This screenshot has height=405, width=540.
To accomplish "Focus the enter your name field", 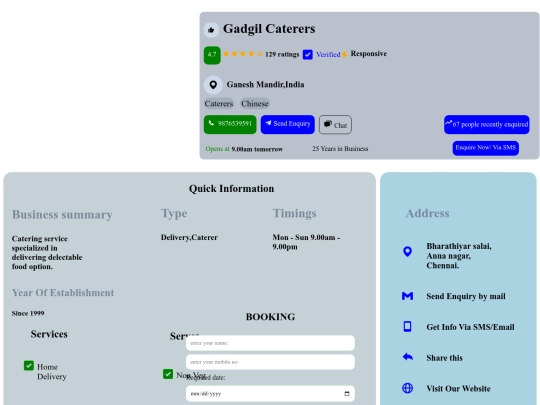I will point(270,343).
